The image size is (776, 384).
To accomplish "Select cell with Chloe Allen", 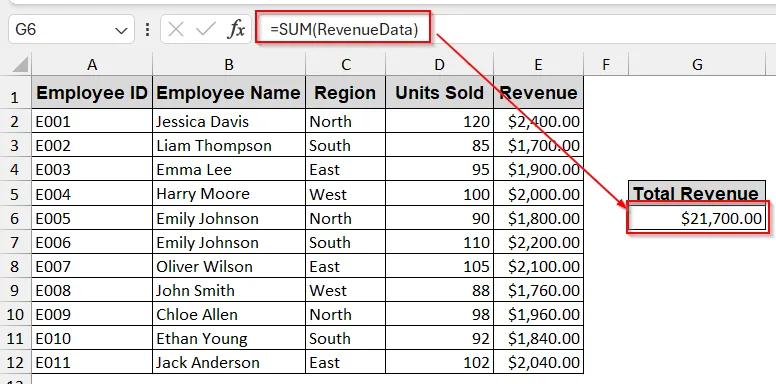I will coord(229,314).
